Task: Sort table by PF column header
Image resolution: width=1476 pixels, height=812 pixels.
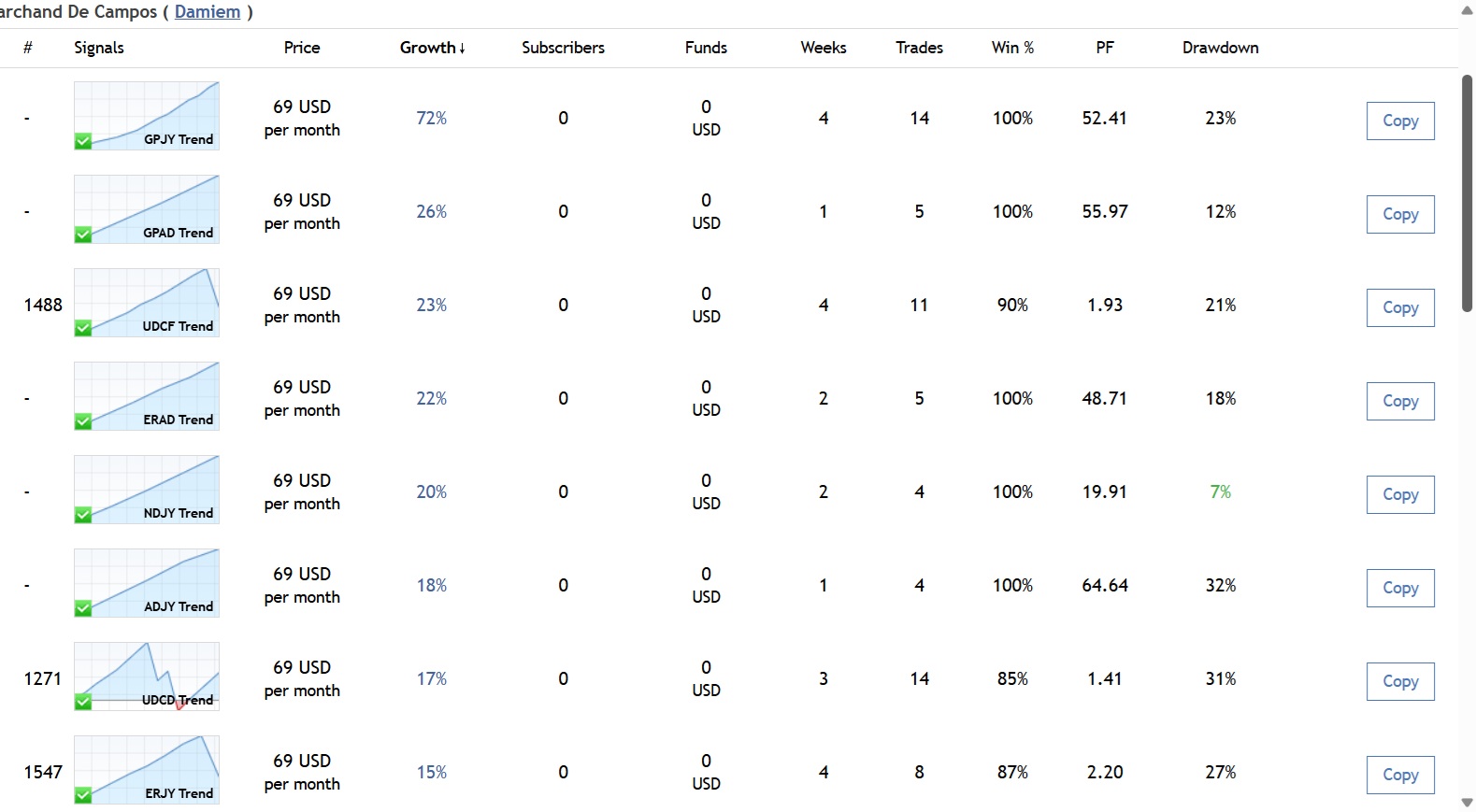Action: [x=1105, y=48]
